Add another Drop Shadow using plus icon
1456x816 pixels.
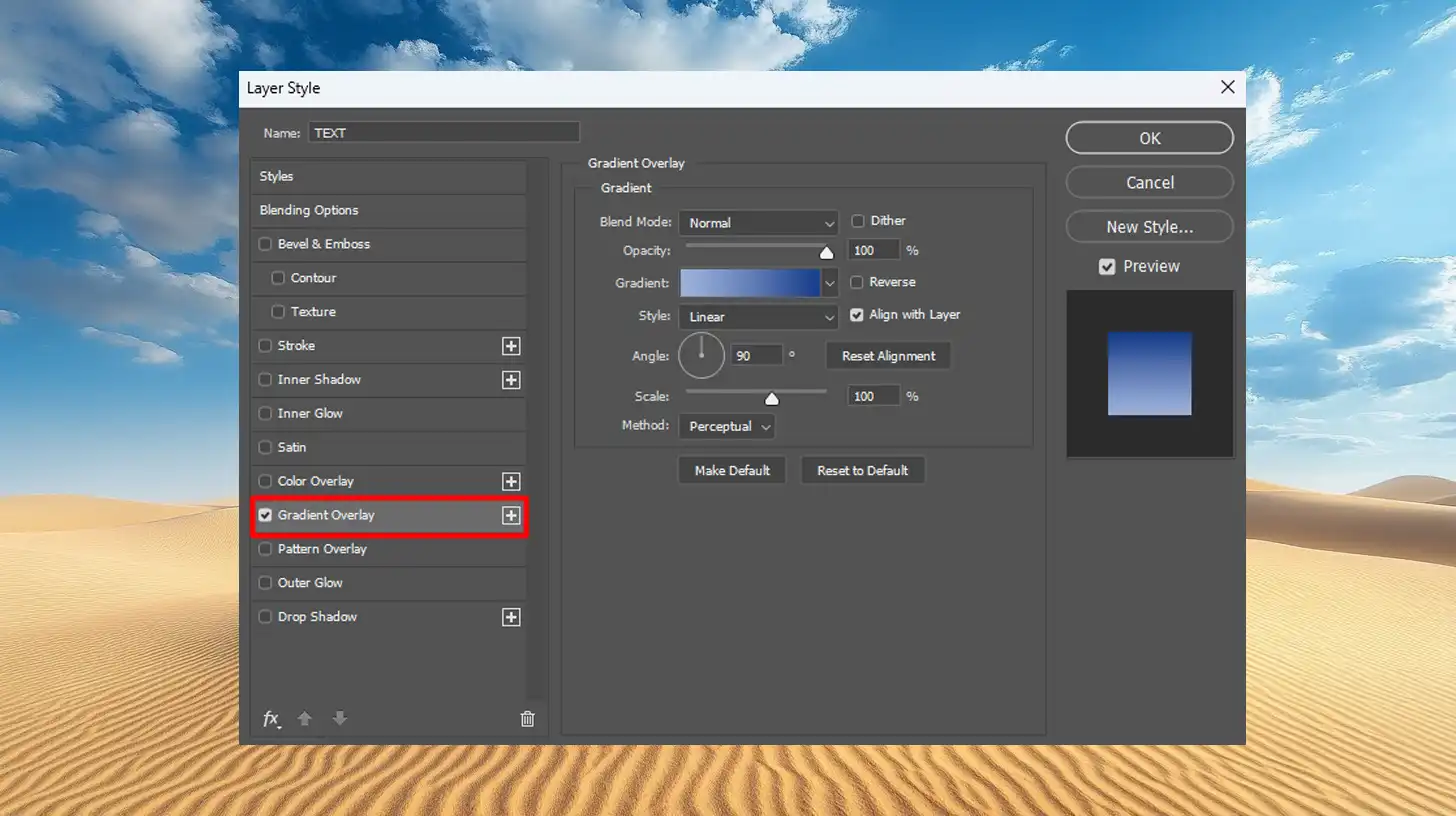(x=511, y=617)
